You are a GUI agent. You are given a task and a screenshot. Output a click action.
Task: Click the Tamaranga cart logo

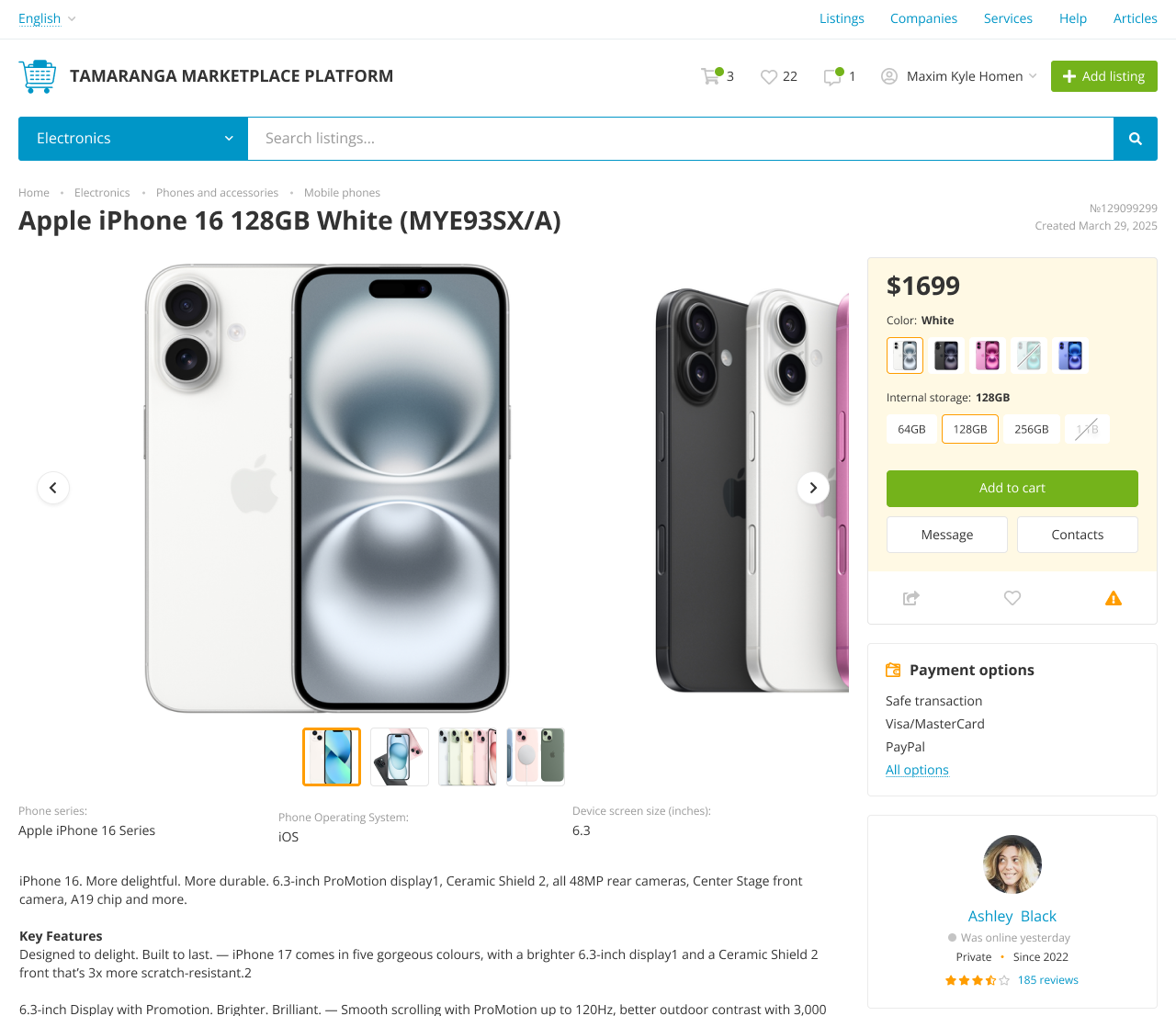point(38,76)
